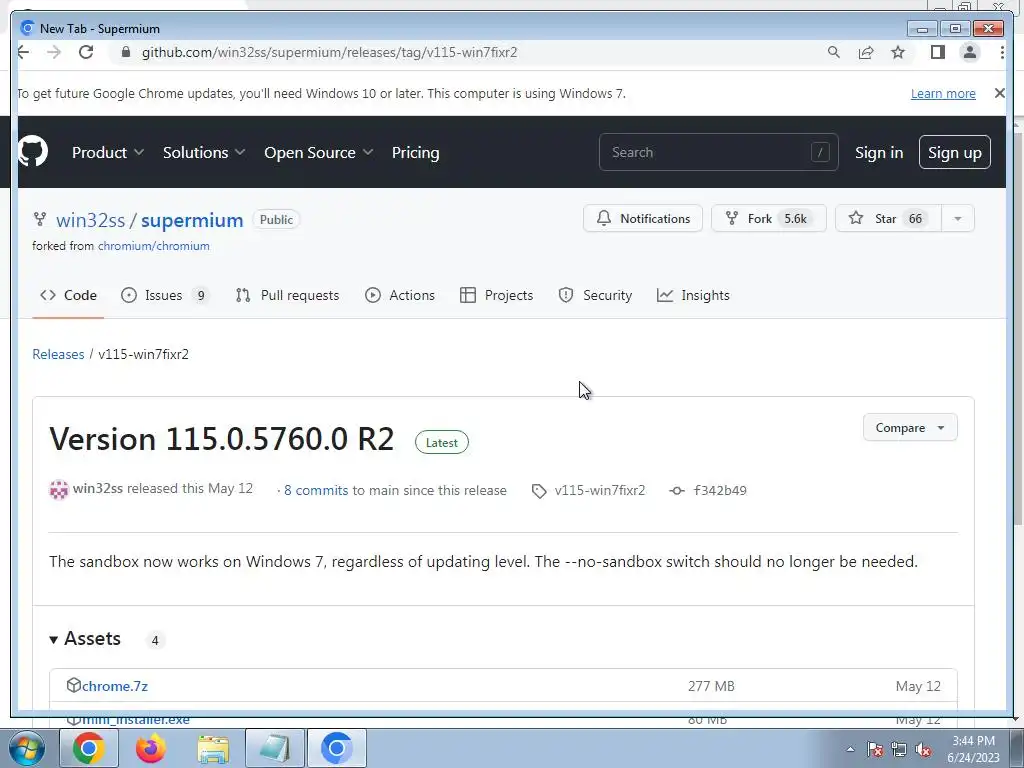Click the fork icon beside win32ss

point(40,219)
